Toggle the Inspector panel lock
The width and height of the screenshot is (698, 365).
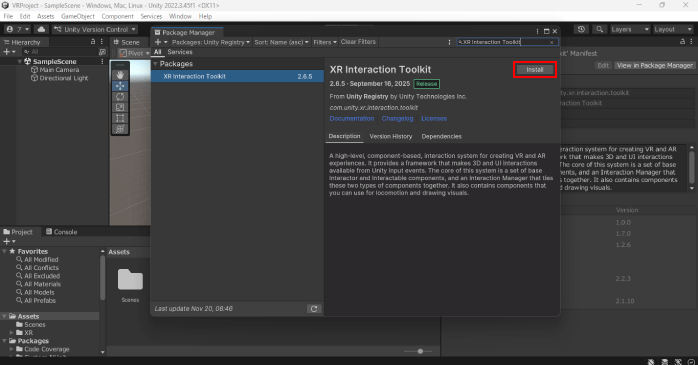pos(682,41)
